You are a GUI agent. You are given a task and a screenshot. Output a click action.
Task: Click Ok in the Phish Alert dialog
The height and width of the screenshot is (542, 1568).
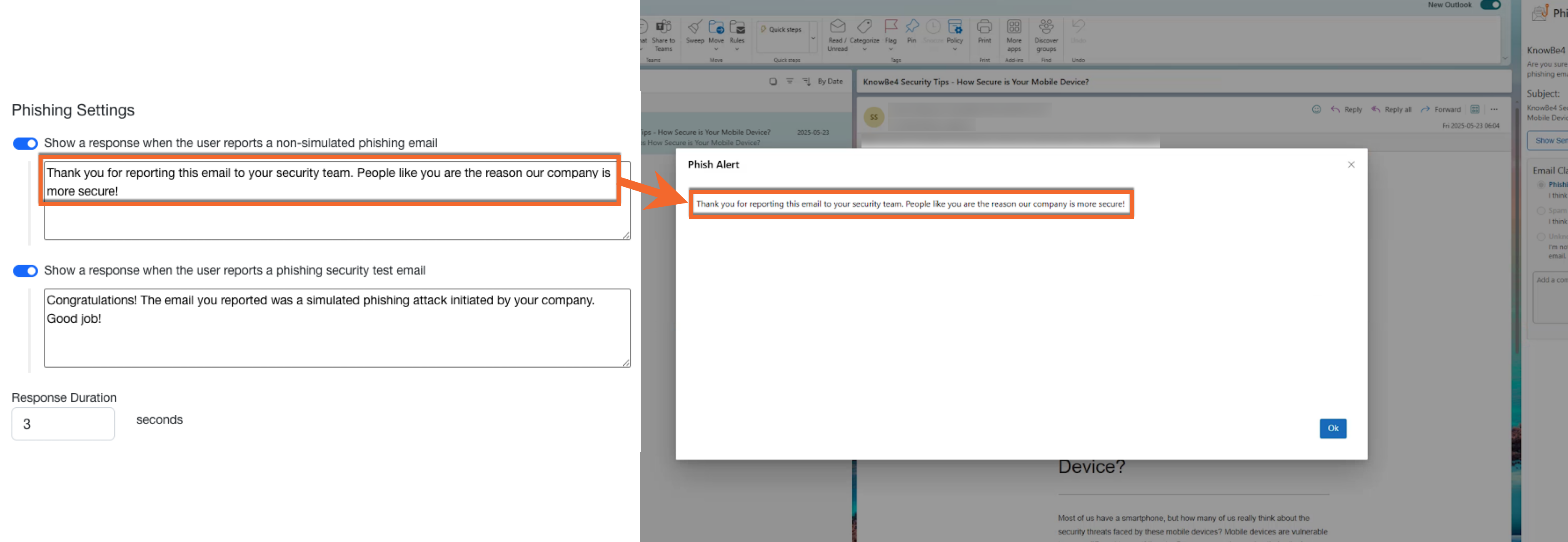coord(1333,428)
